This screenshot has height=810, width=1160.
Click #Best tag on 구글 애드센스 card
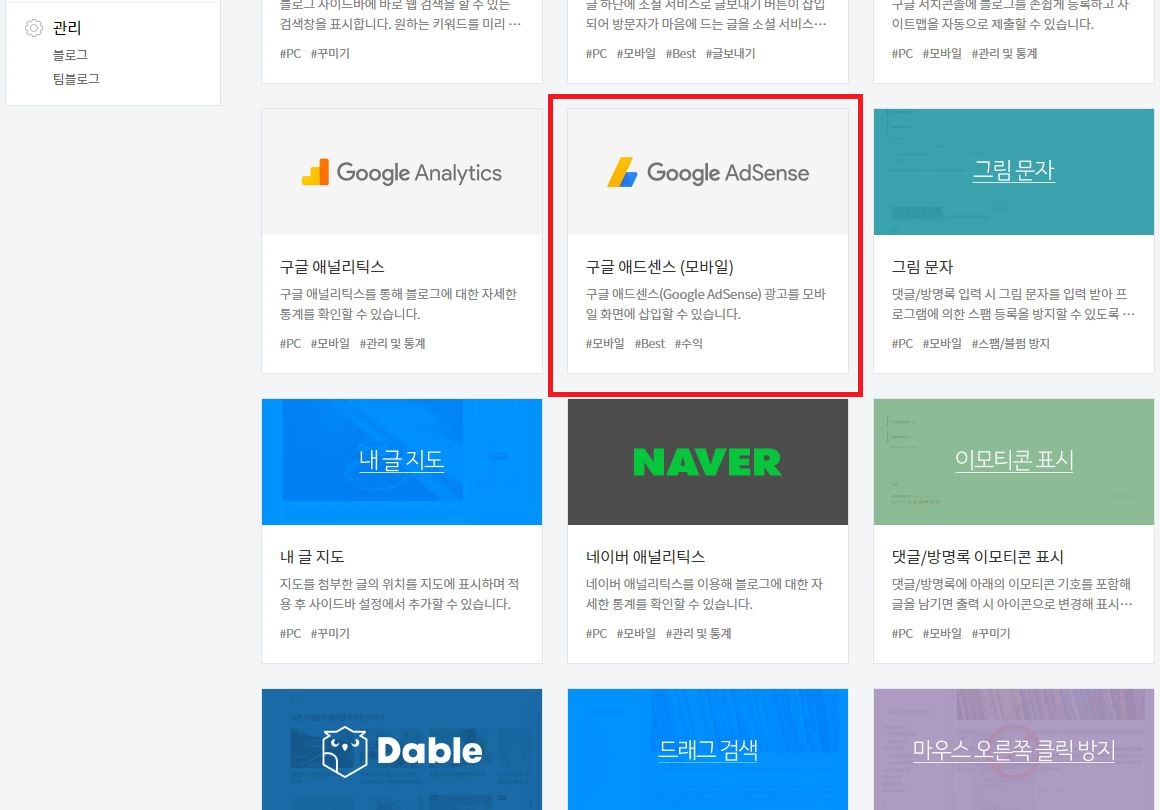pos(650,343)
